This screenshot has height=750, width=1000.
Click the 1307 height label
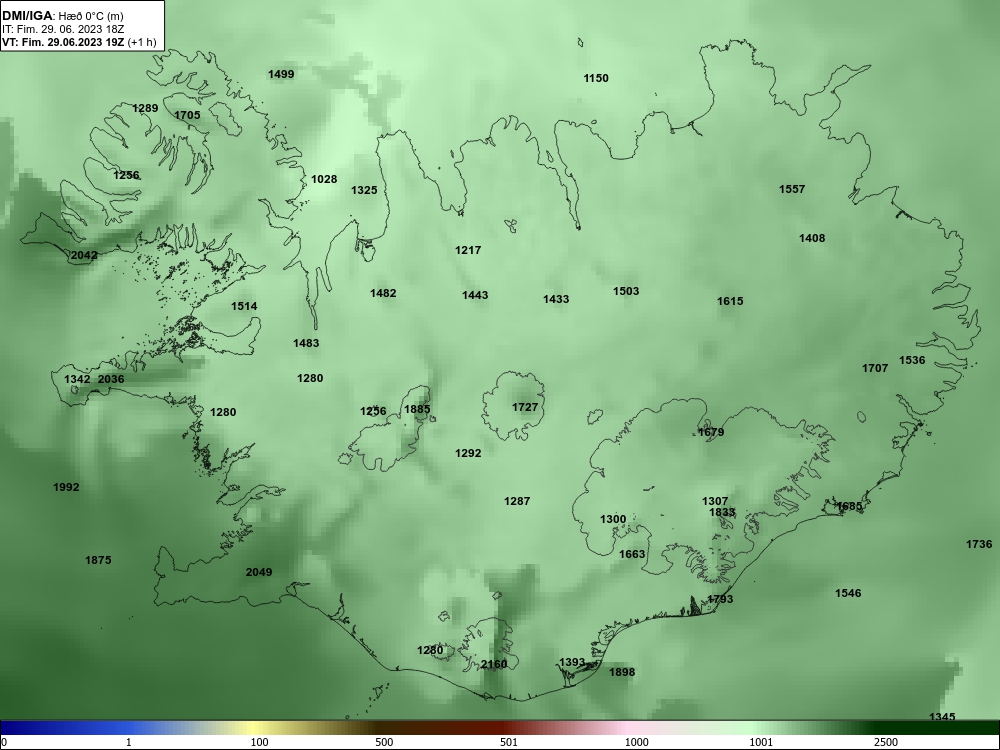click(715, 501)
